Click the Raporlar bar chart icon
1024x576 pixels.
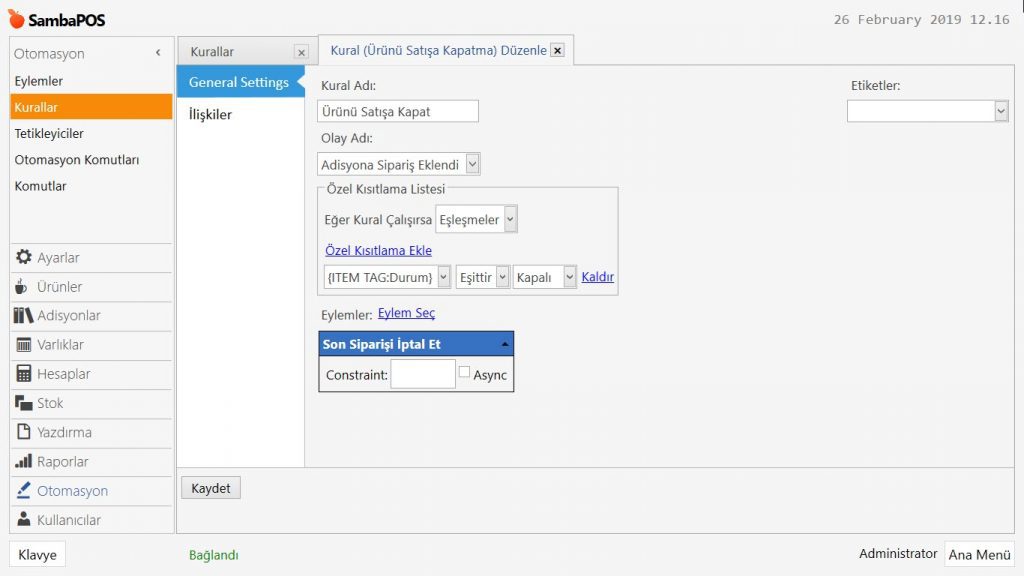pos(23,462)
